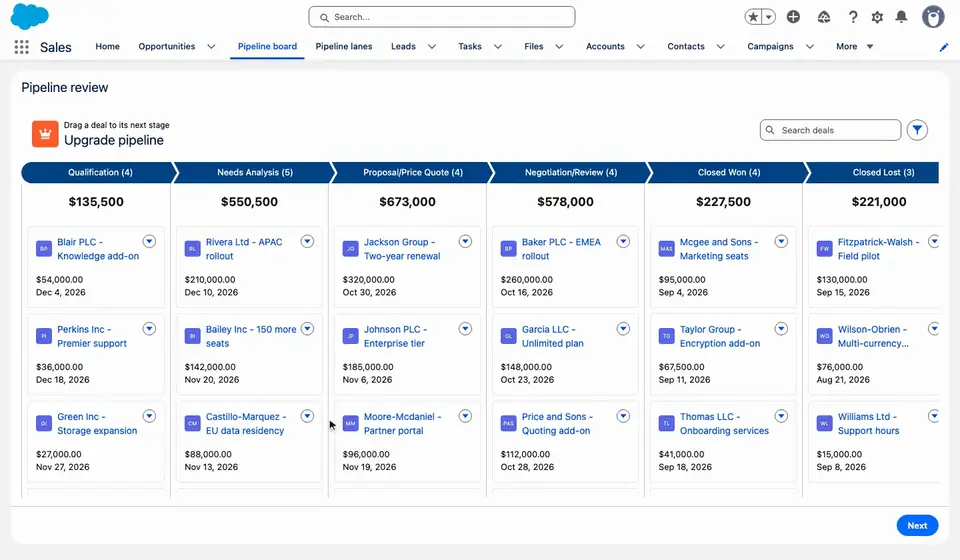Click the filter funnel icon beside Search deals
Image resolution: width=960 pixels, height=560 pixels.
point(917,130)
